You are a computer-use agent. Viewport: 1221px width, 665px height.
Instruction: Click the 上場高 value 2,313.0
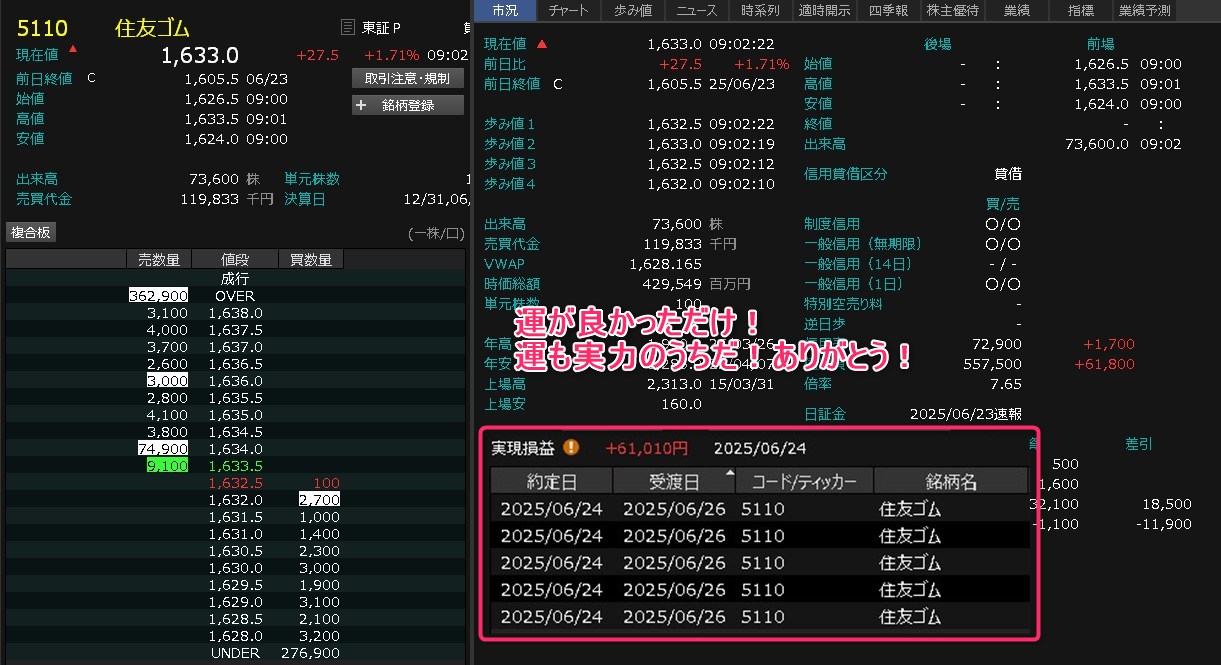[674, 384]
